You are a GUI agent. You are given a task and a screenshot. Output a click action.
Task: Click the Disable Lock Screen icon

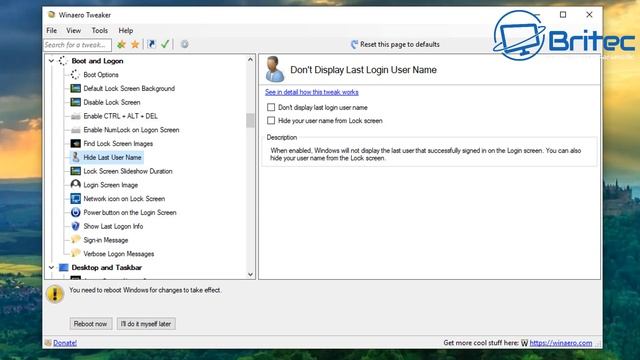click(x=76, y=102)
